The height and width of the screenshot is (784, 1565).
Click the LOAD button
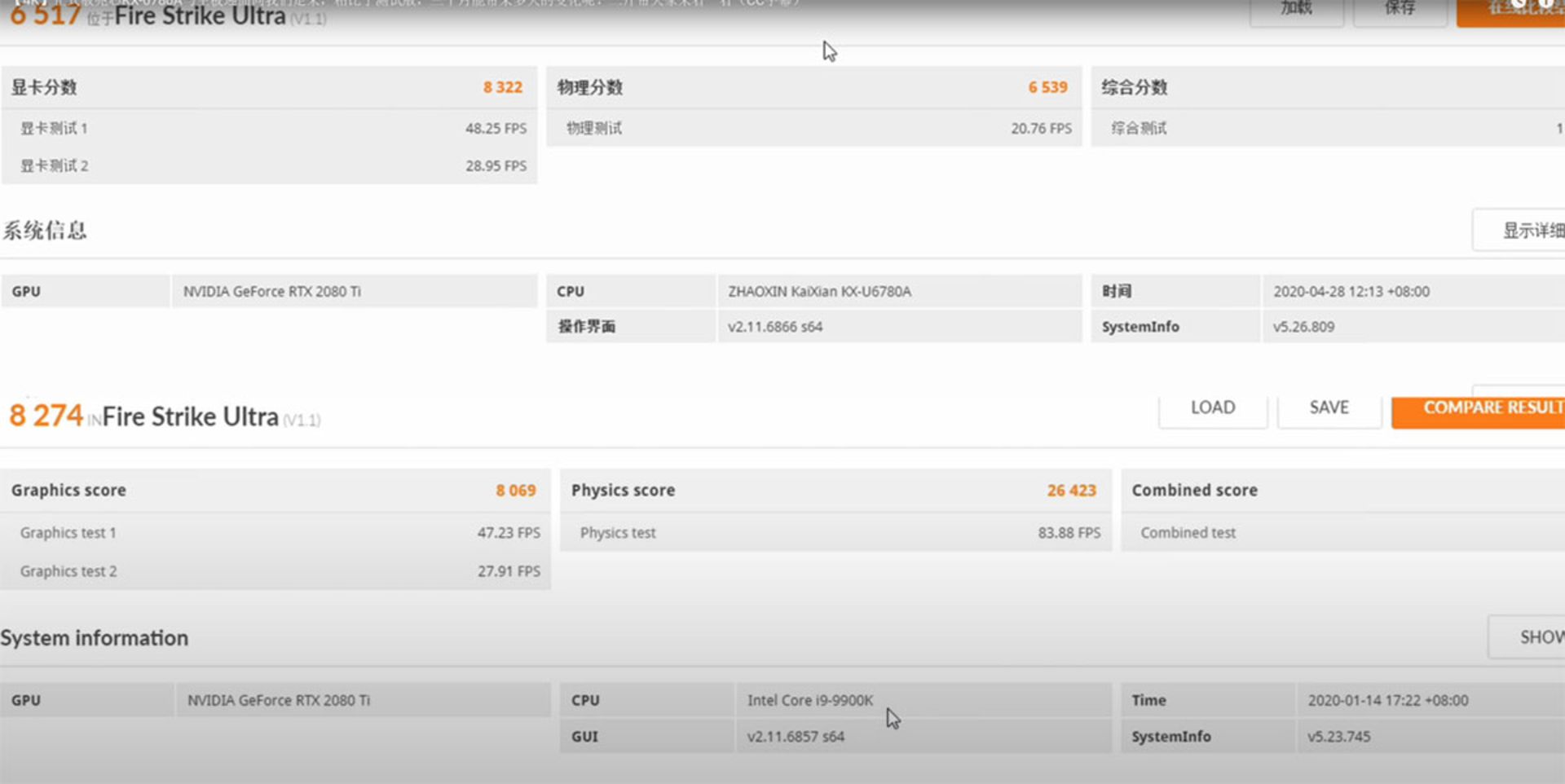(x=1213, y=407)
